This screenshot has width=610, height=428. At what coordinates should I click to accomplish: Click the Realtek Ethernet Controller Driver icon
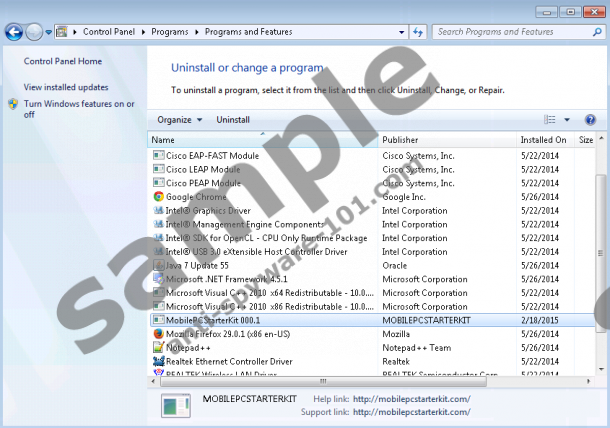(x=158, y=362)
